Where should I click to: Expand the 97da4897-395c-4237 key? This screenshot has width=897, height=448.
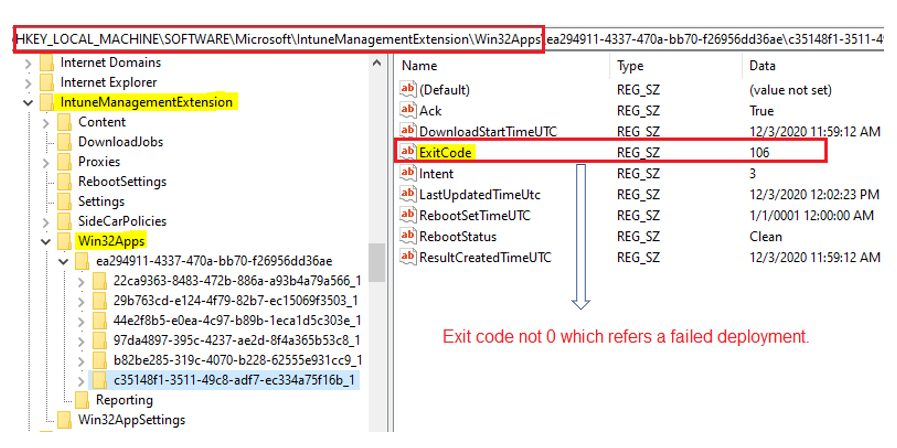(x=81, y=340)
